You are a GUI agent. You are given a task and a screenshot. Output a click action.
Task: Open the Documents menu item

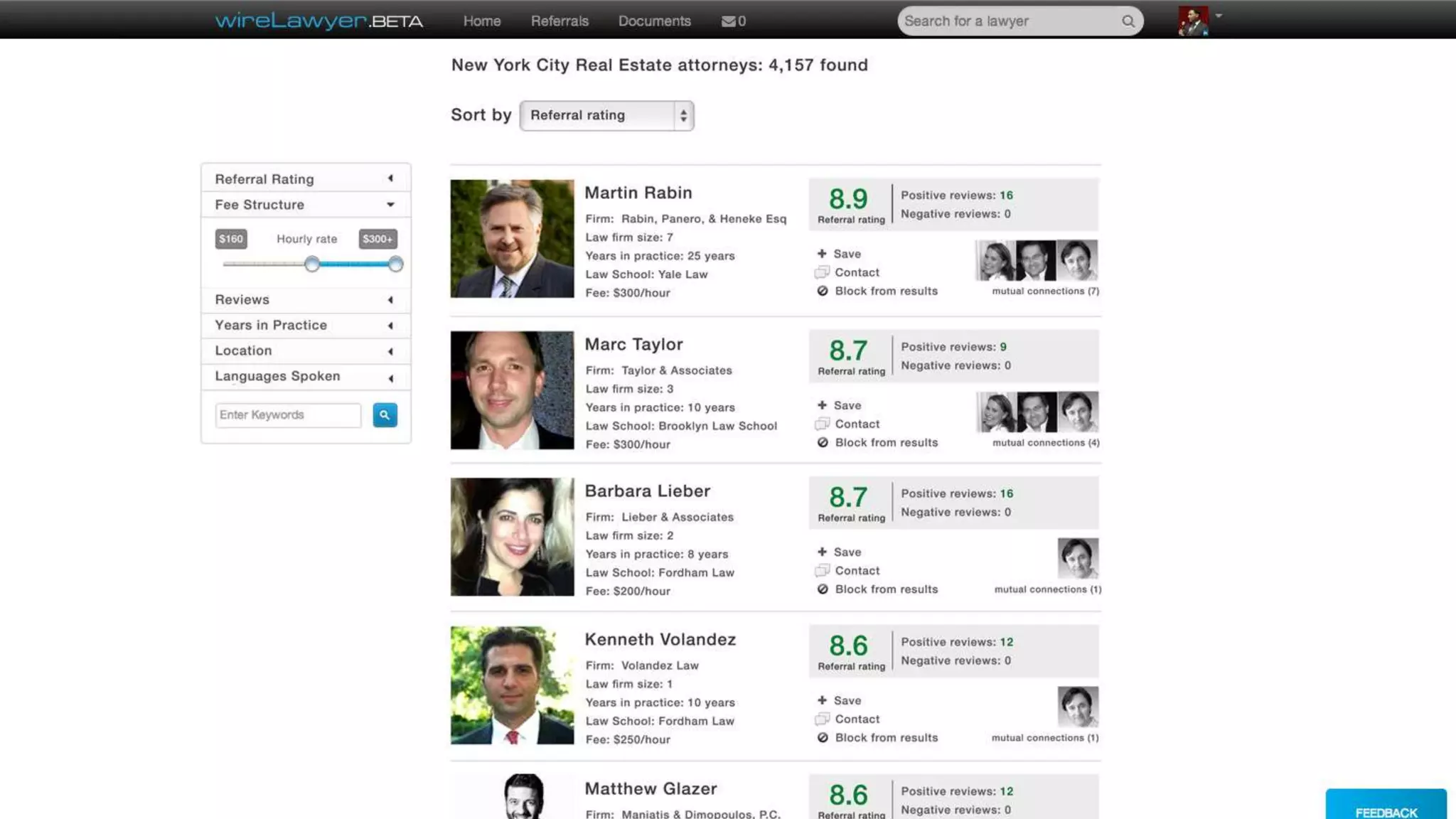click(654, 21)
